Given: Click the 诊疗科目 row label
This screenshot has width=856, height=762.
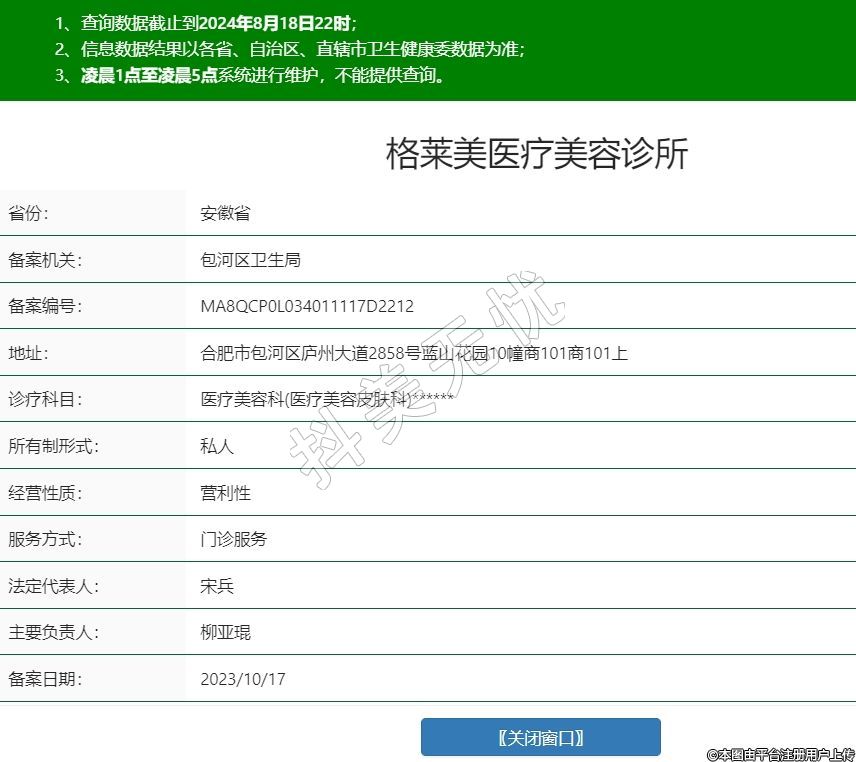Looking at the screenshot, I should click(x=45, y=399).
